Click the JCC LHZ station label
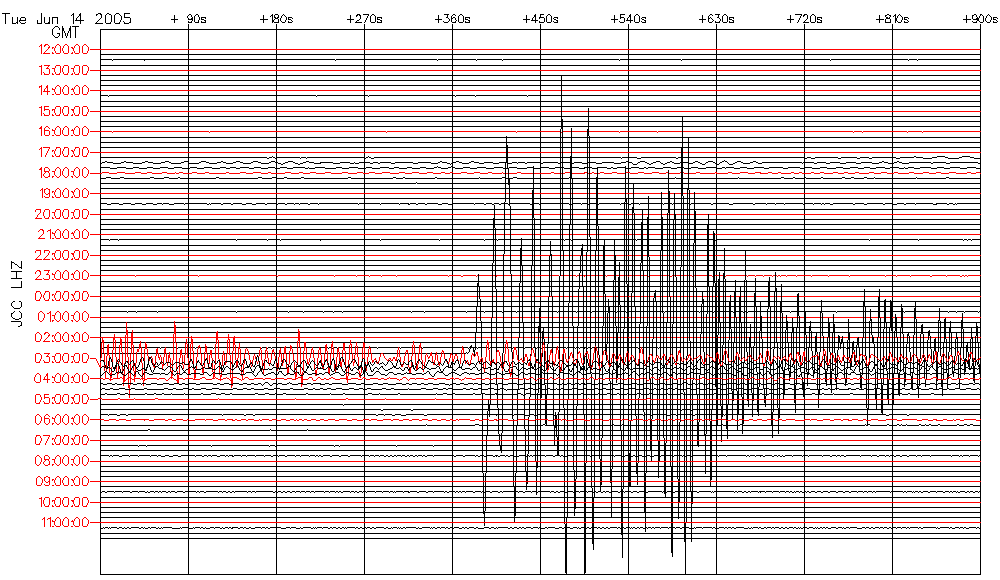Screen dimensions: 1000x580 [x=17, y=294]
